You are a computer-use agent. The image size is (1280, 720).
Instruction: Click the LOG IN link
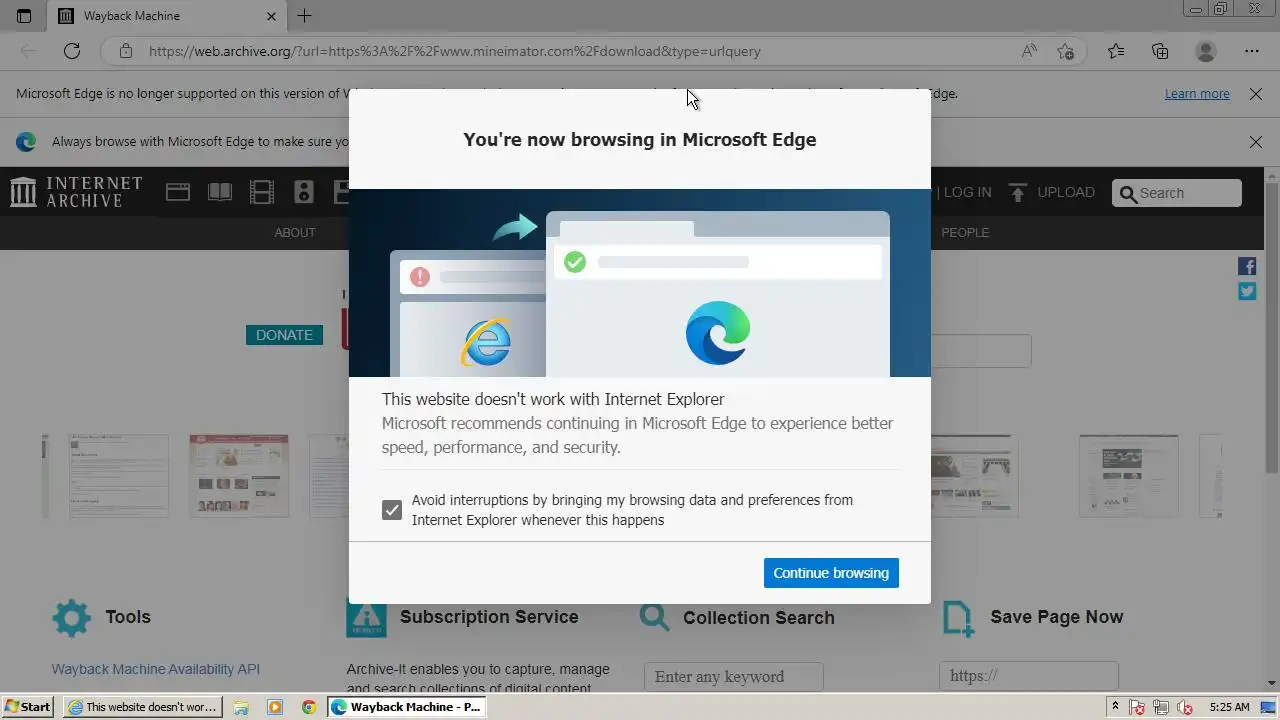(967, 192)
